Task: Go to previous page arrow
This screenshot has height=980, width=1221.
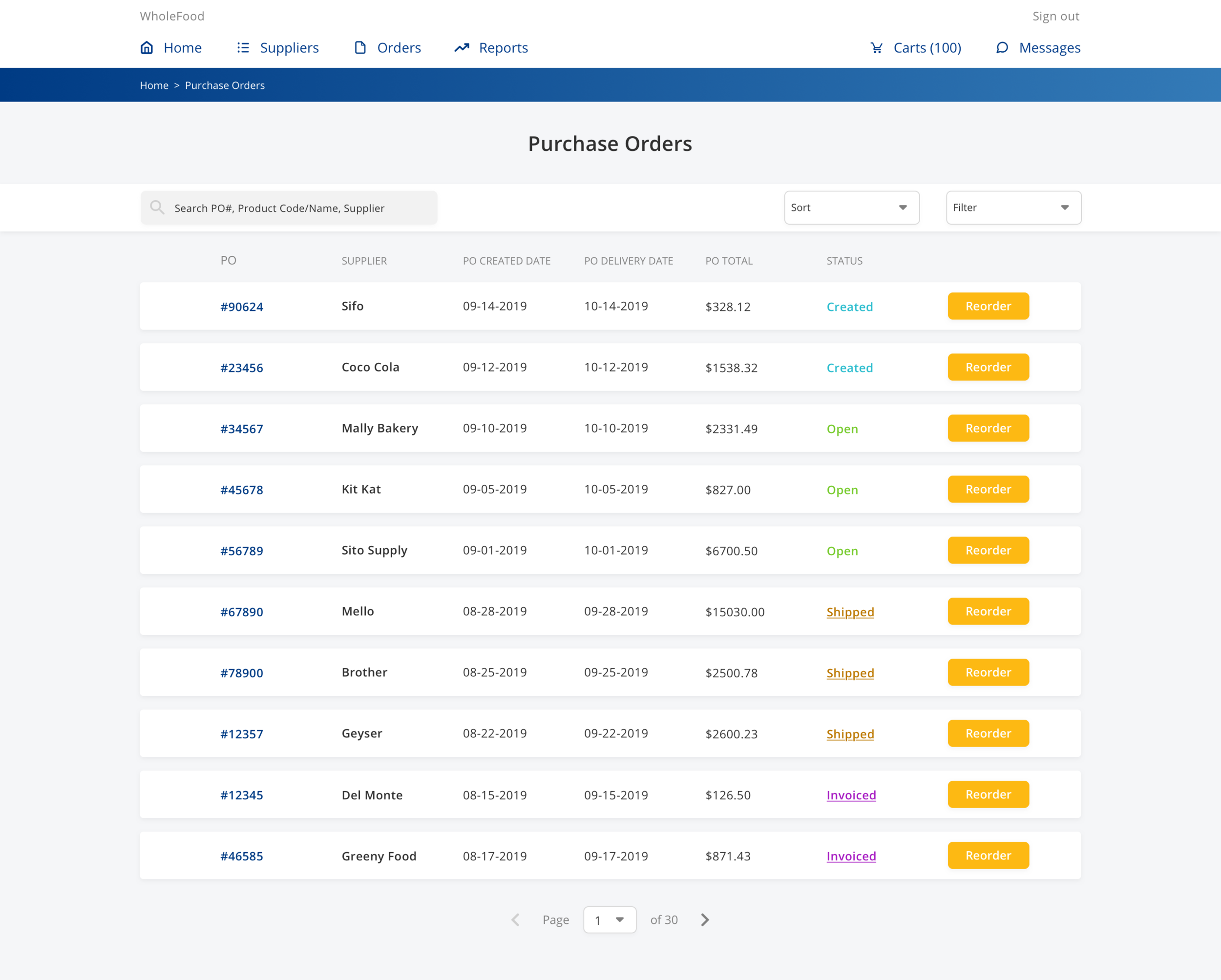Action: (515, 920)
